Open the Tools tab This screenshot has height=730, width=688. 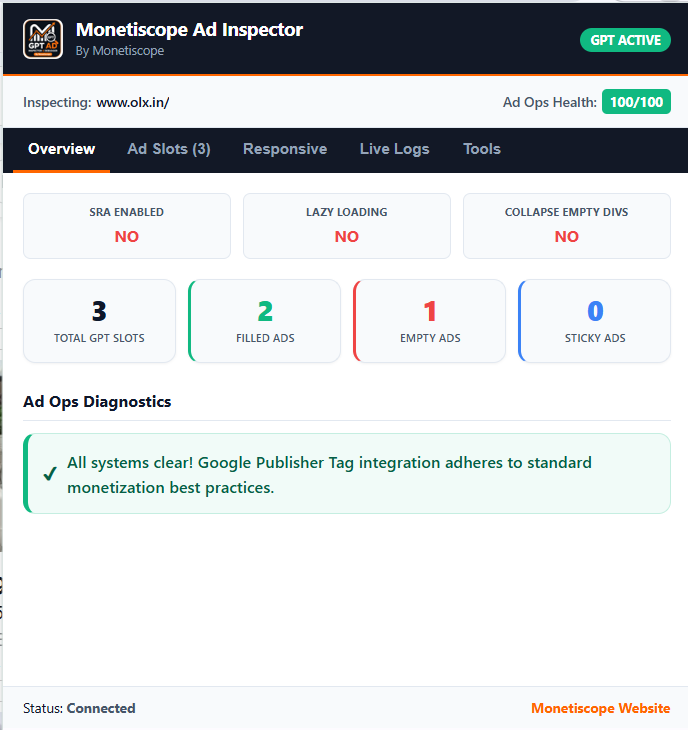(x=482, y=149)
